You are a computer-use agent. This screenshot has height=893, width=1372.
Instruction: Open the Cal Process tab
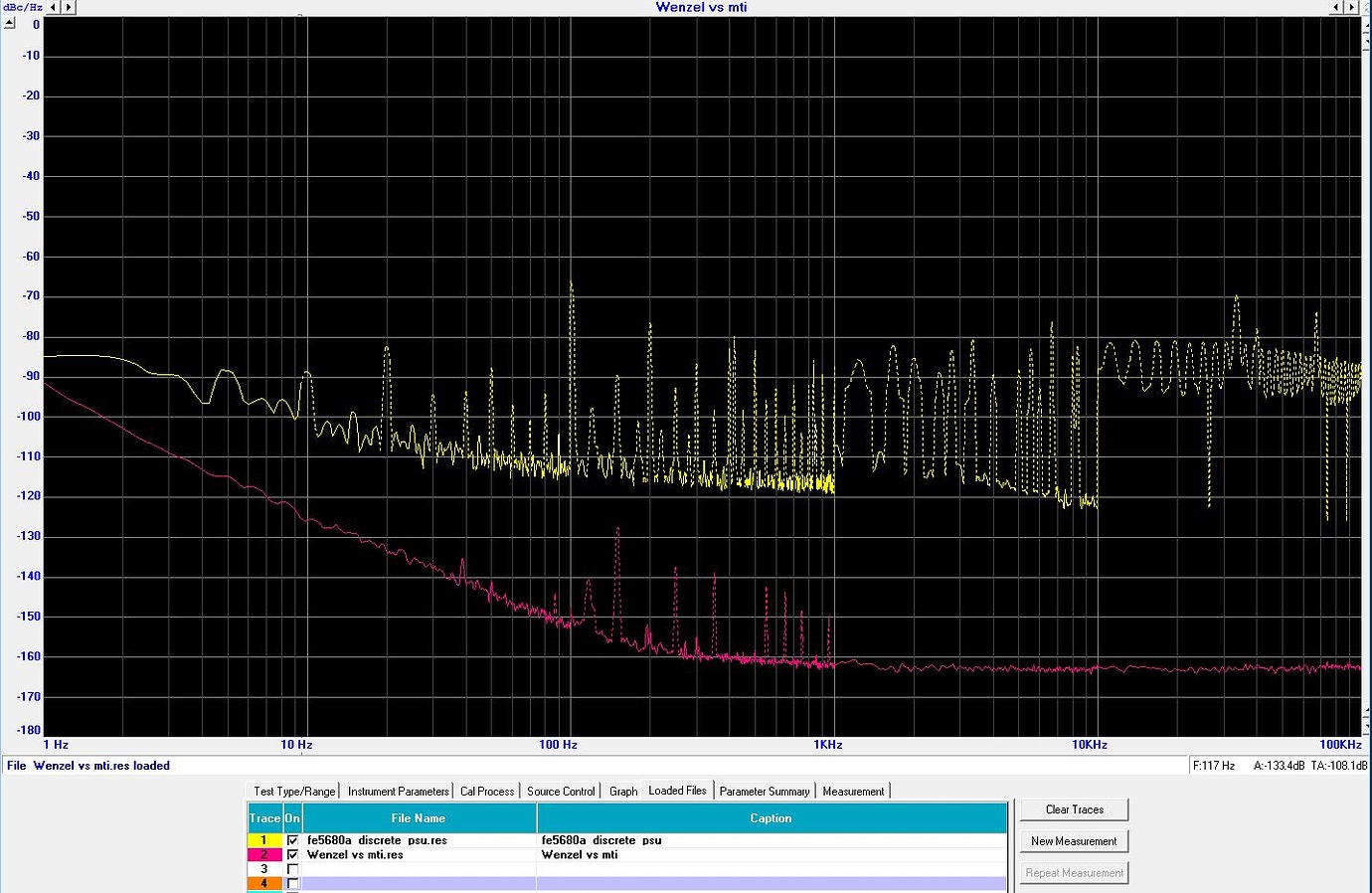(487, 792)
